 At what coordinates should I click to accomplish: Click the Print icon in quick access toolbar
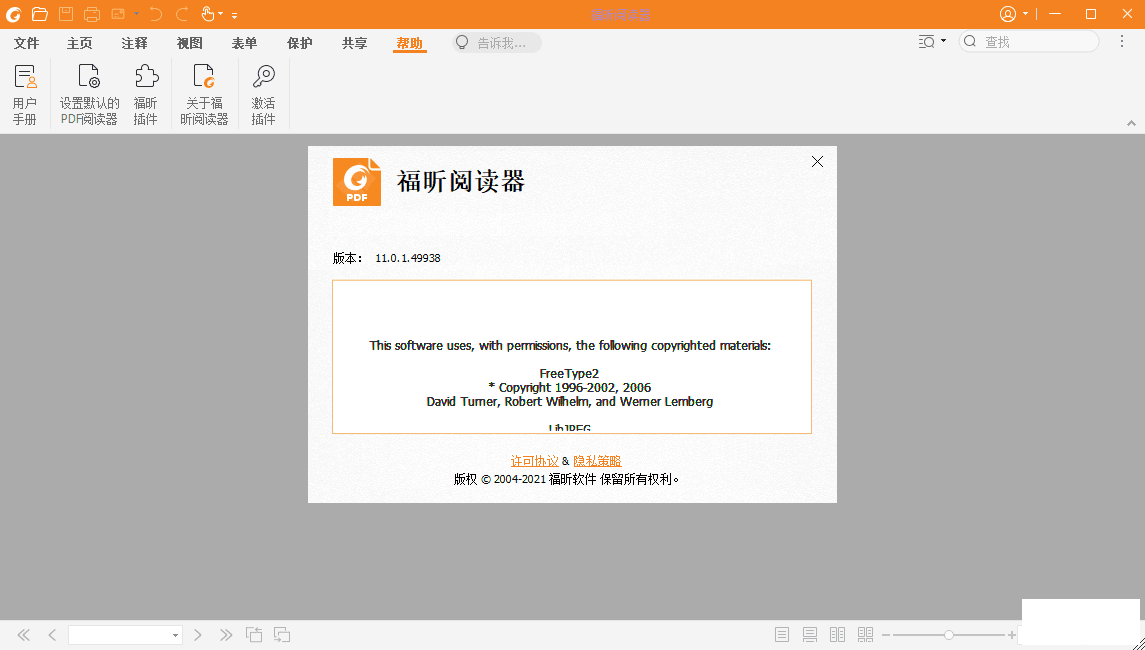(92, 14)
